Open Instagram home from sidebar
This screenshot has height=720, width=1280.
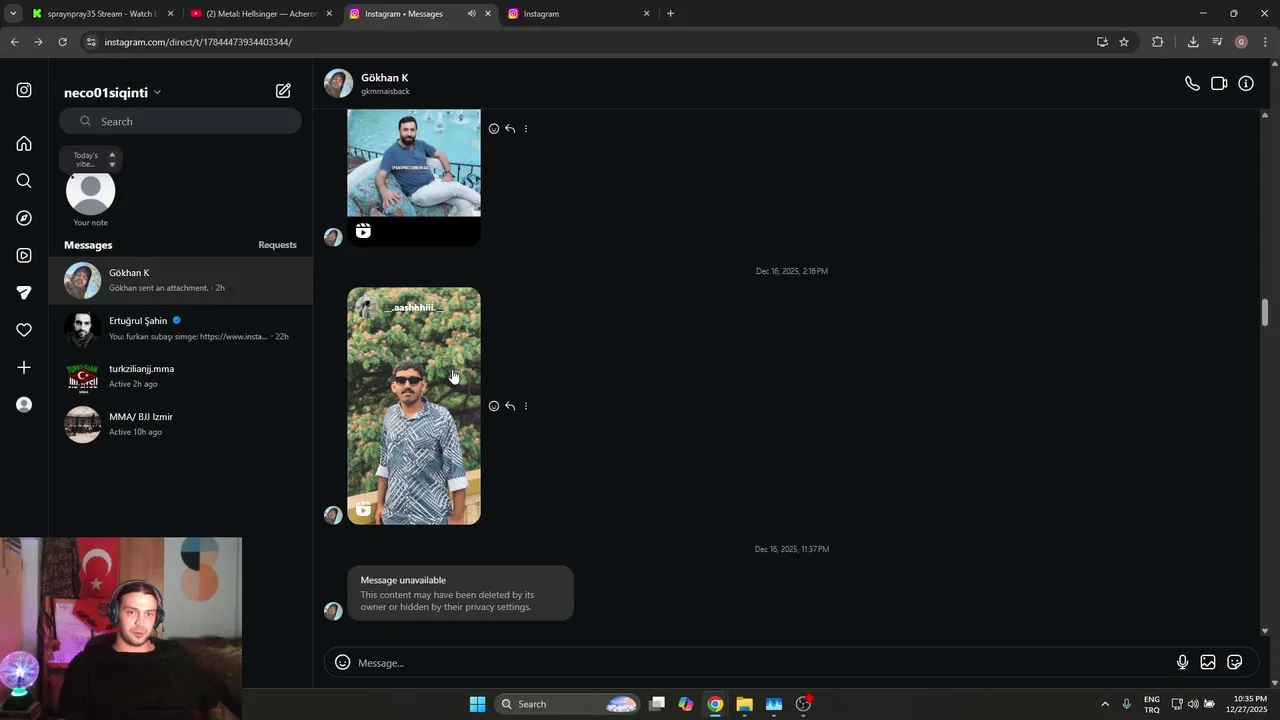coord(24,143)
